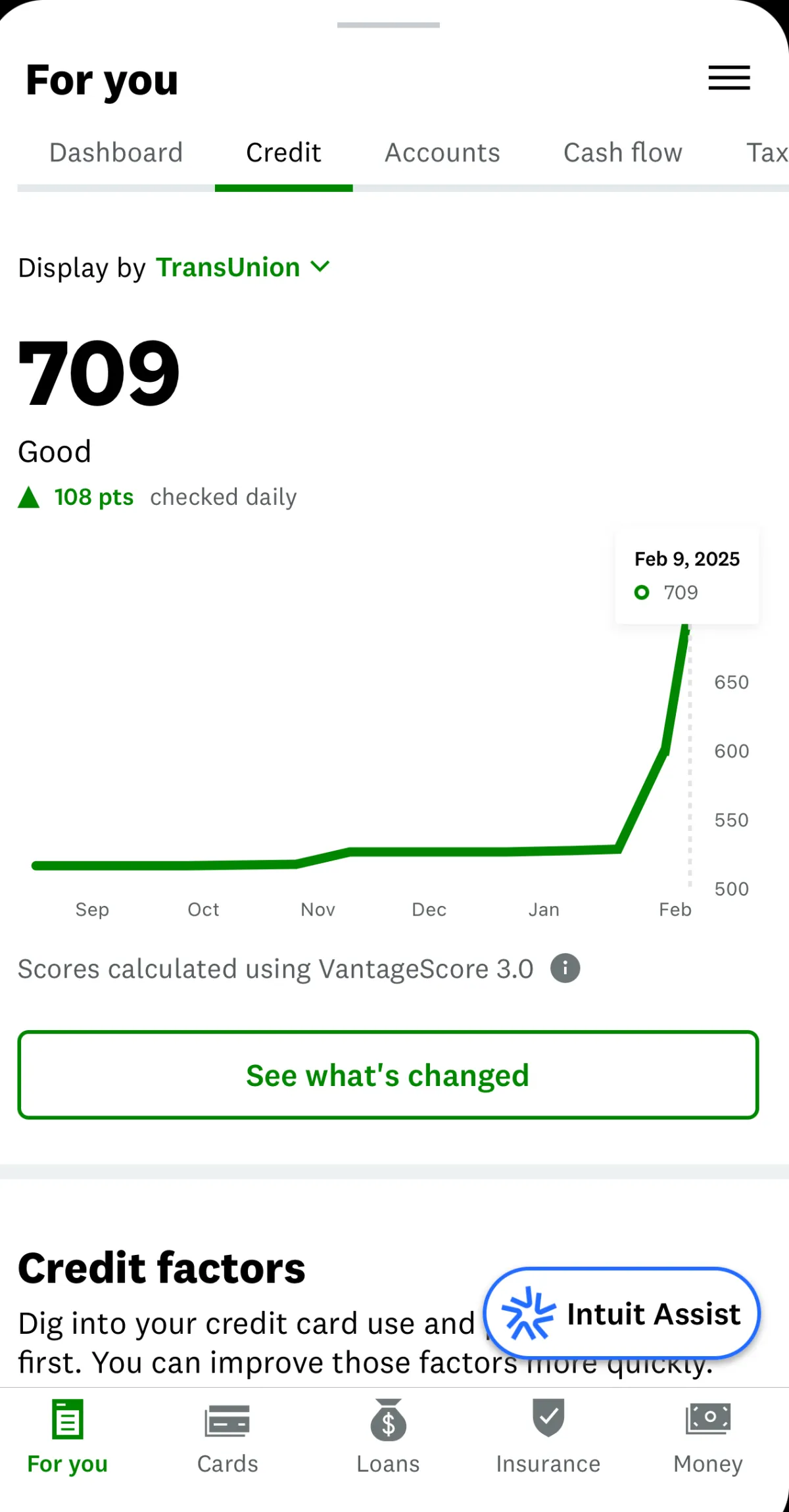Select the Feb 9, 2025 chart tooltip
This screenshot has width=789, height=1512.
686,575
